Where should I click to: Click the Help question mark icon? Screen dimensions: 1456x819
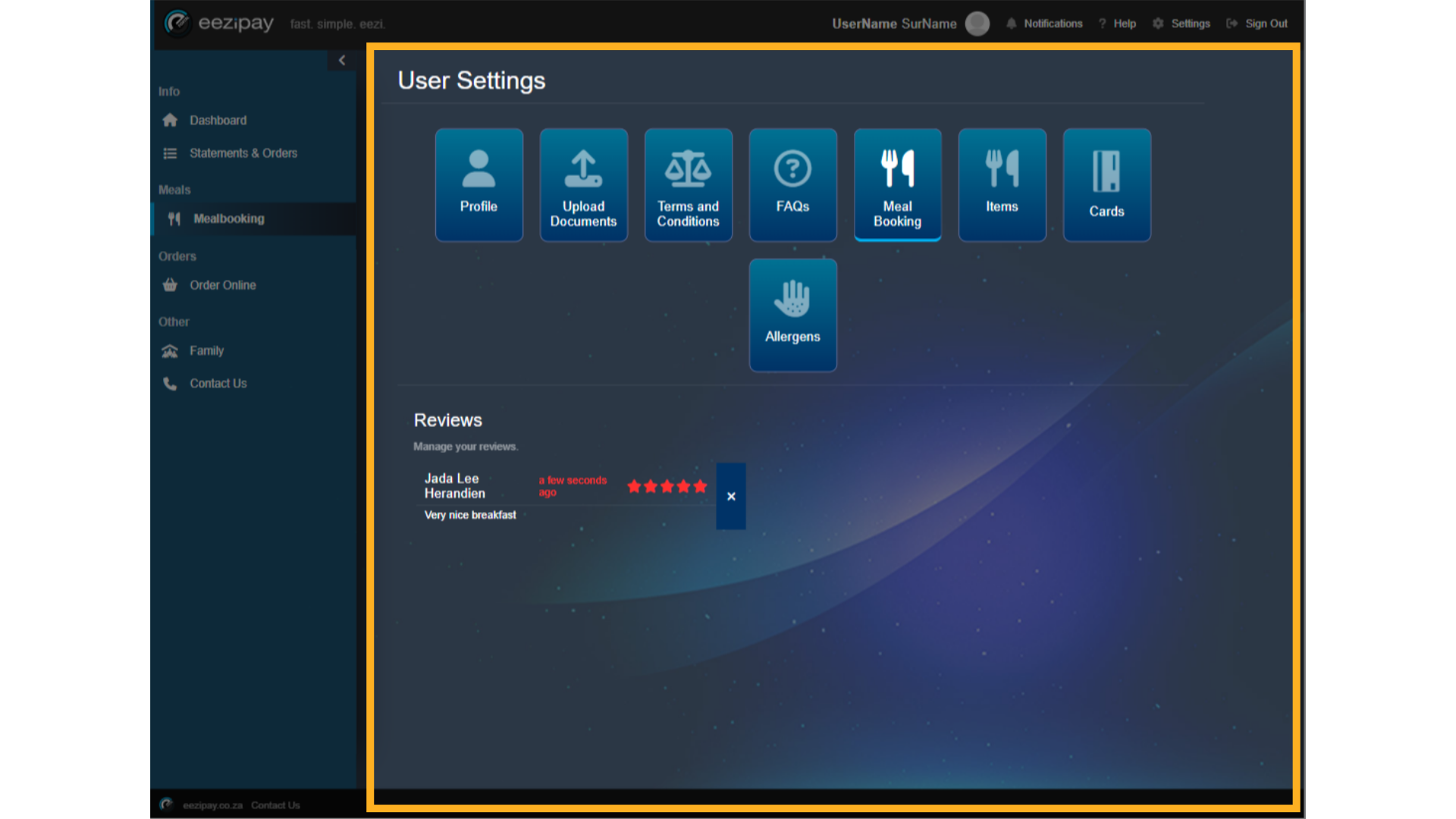pyautogui.click(x=1102, y=24)
